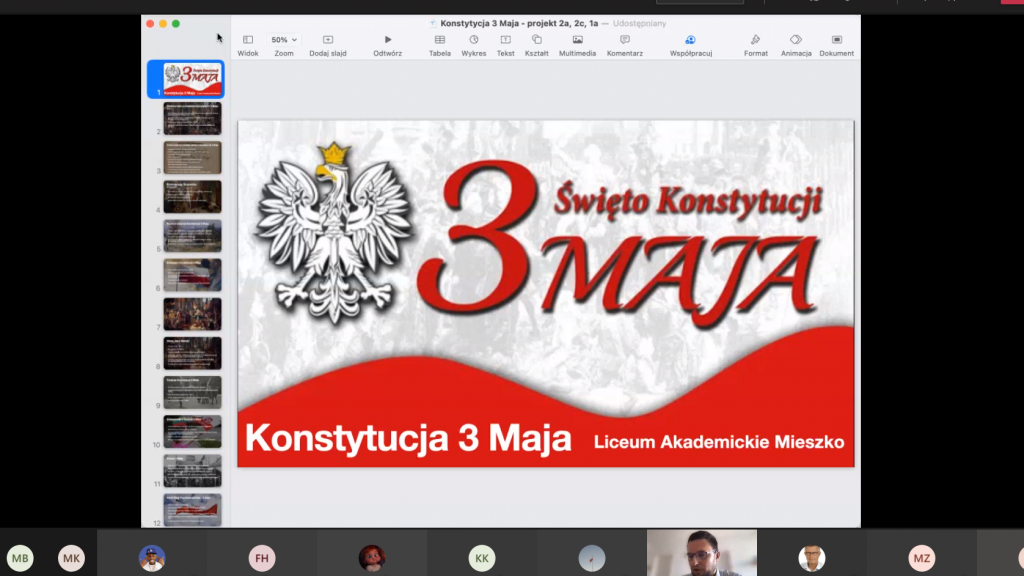Show the Dokument inspector
This screenshot has width=1024, height=576.
pyautogui.click(x=837, y=45)
